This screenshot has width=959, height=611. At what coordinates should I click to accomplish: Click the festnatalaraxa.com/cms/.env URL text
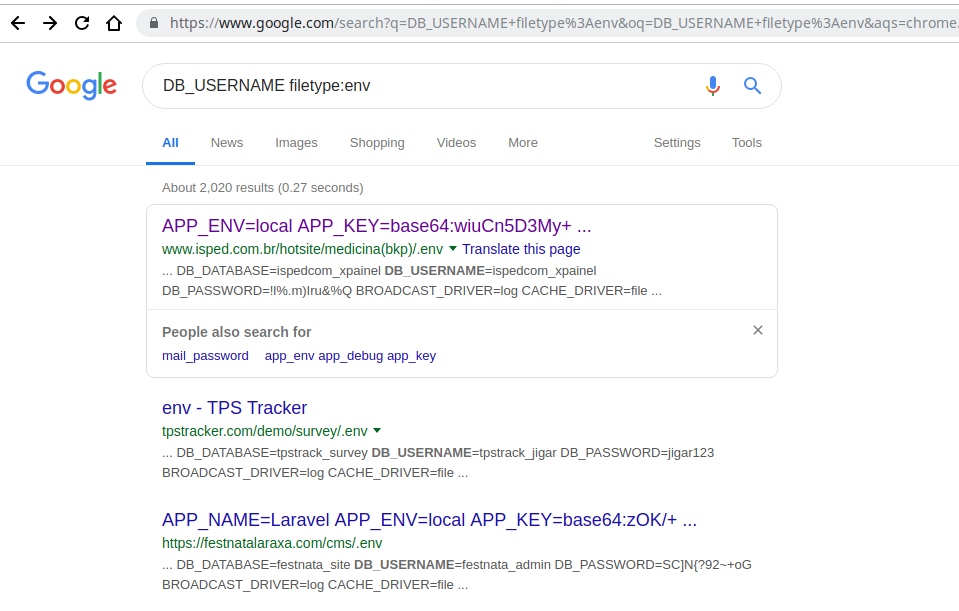[x=272, y=543]
